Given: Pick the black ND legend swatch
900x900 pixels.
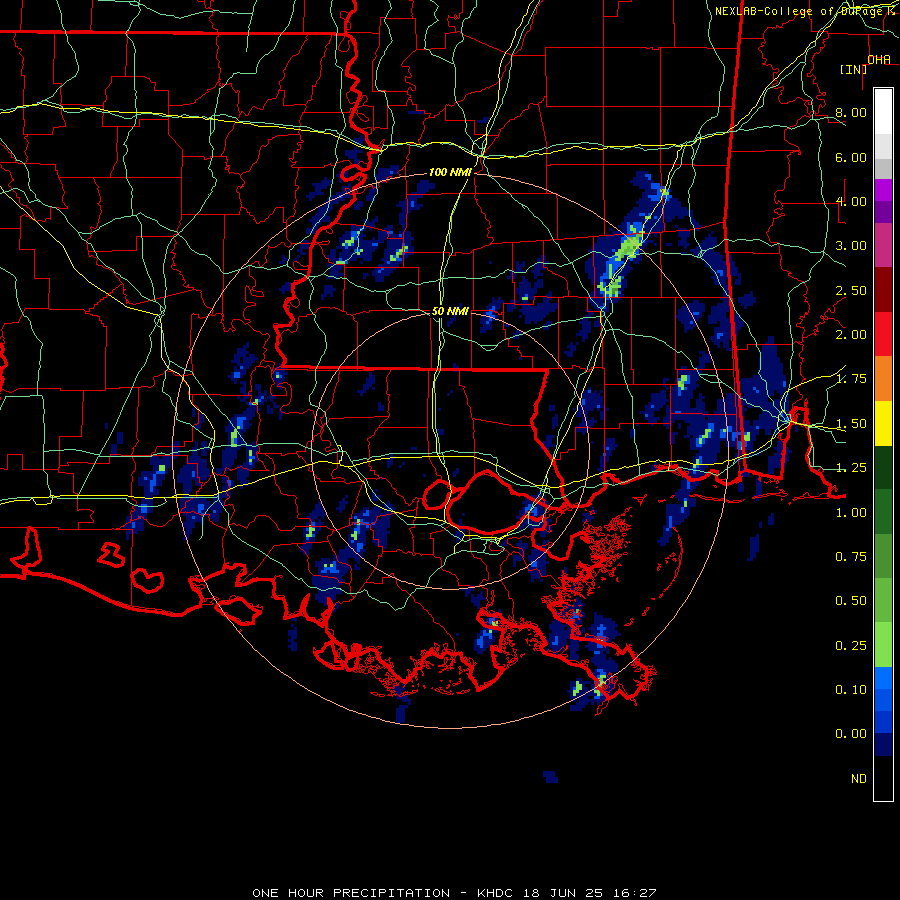Looking at the screenshot, I should tap(883, 778).
